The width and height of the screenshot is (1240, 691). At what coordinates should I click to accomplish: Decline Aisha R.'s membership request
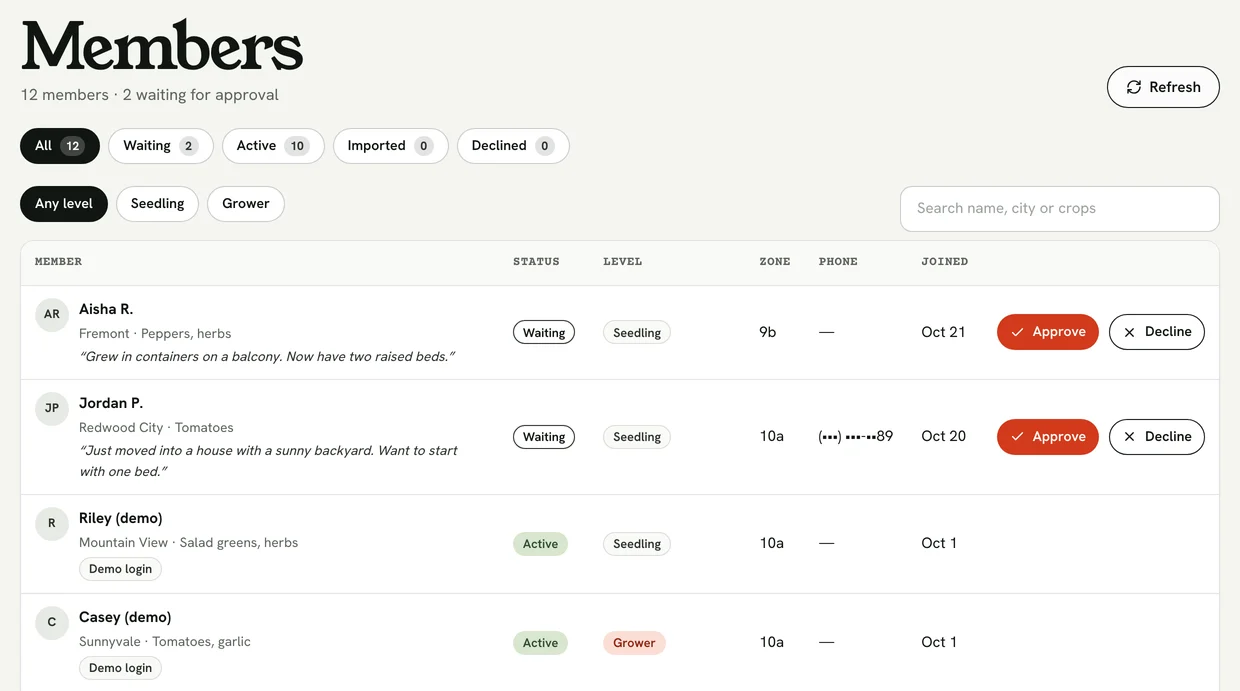[x=1157, y=332]
